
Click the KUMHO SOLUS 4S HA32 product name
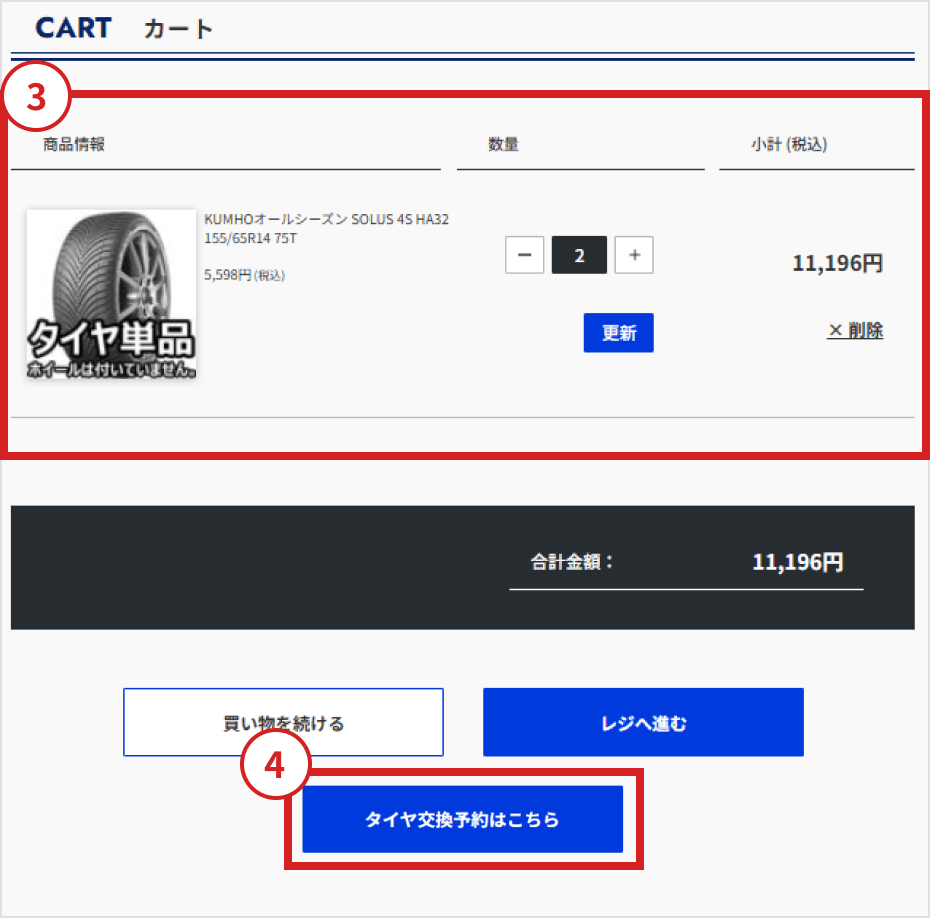pos(326,228)
